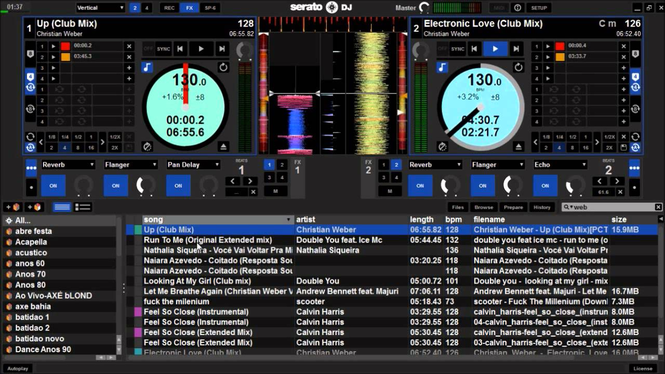
Task: Switch library to list view icon
Action: (x=83, y=207)
